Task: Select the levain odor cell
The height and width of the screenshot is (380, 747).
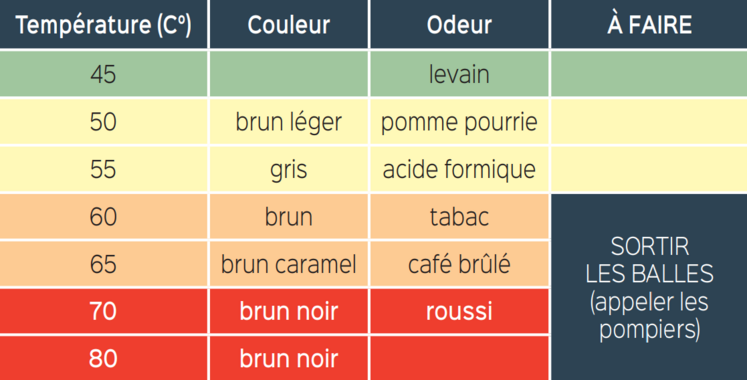Action: (459, 74)
